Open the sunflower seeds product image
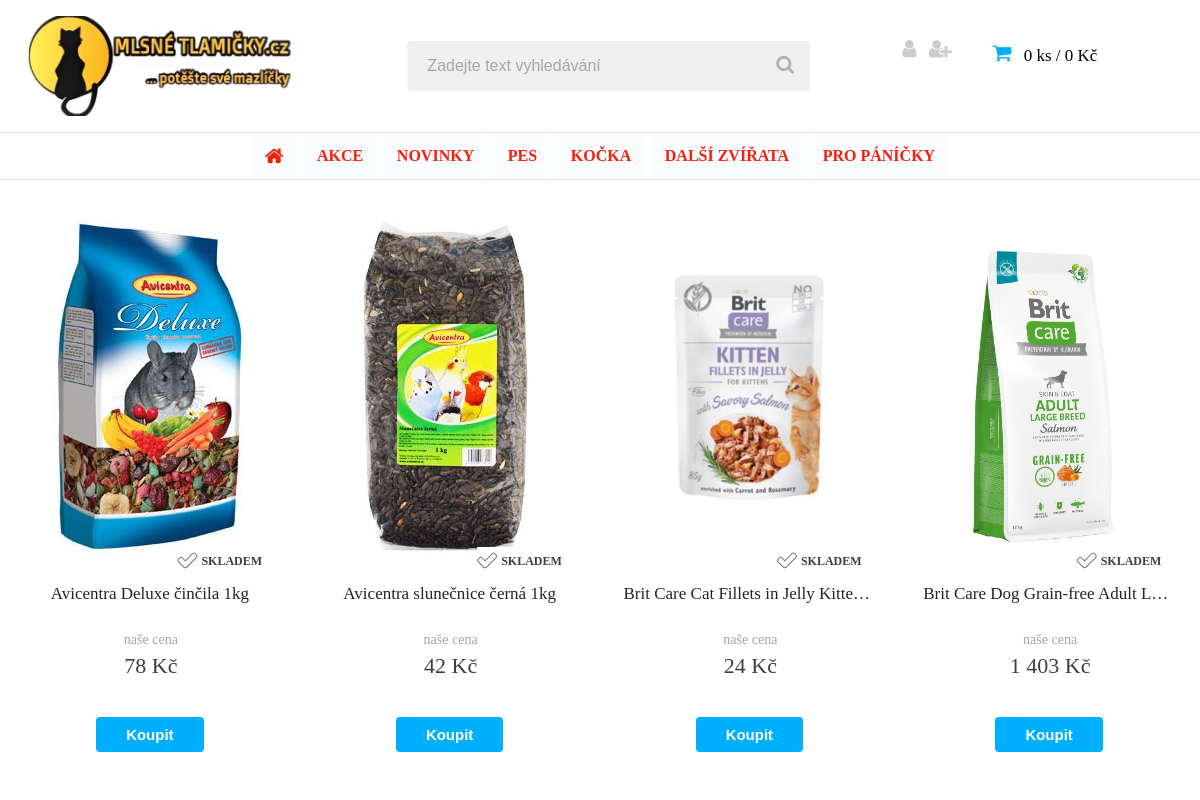Viewport: 1200px width, 800px height. [x=445, y=385]
